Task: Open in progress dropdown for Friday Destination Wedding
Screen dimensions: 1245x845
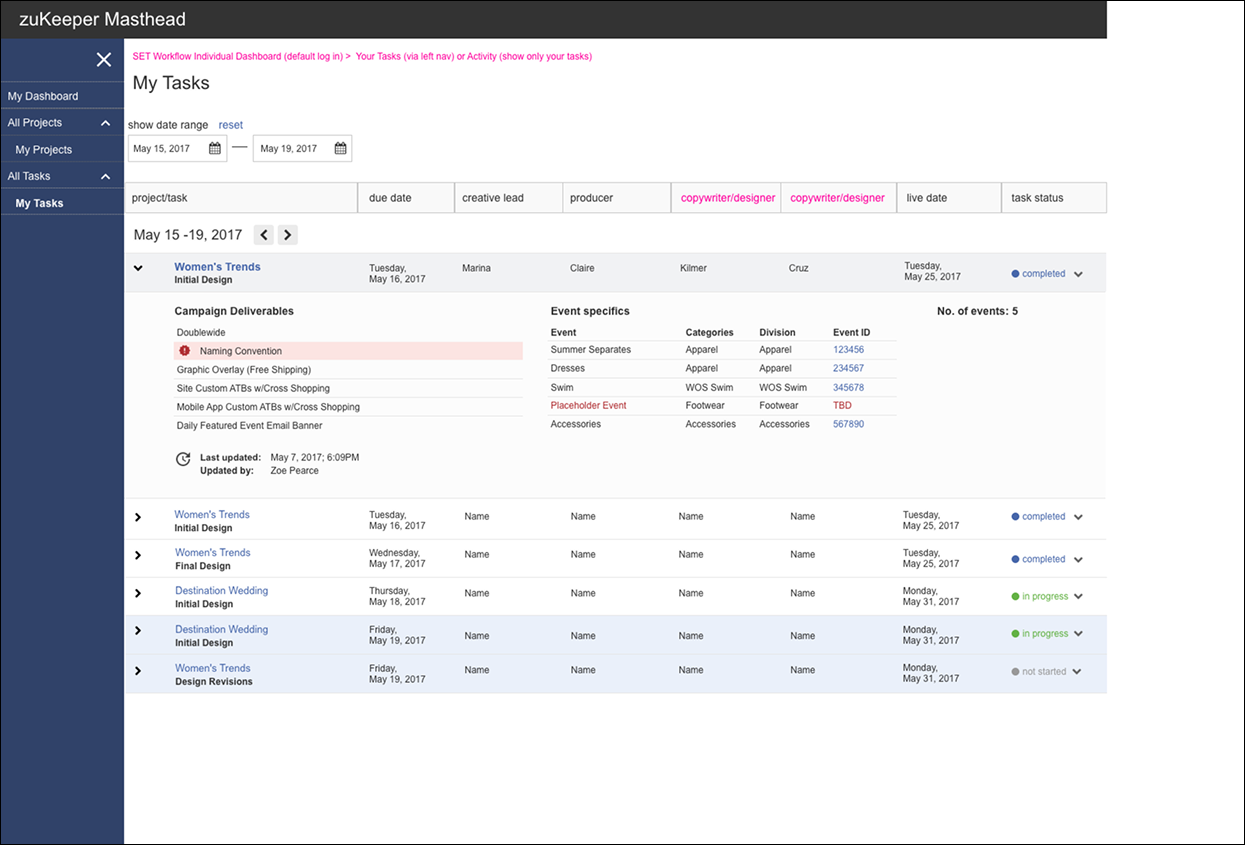Action: (x=1078, y=634)
